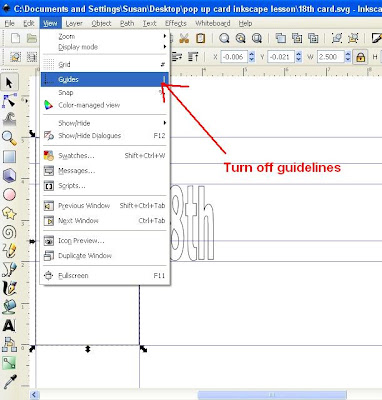Open Icon Preview from the menu
This screenshot has width=382, height=400.
pos(105,241)
